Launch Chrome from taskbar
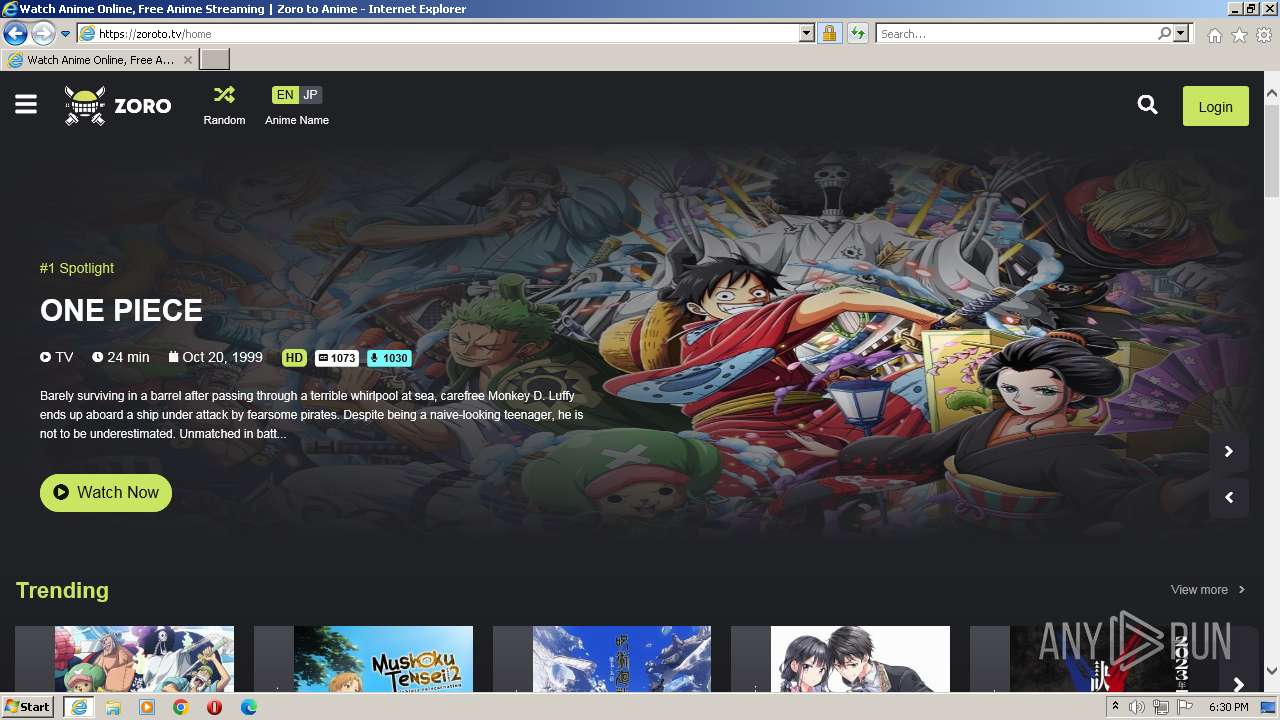 pyautogui.click(x=181, y=707)
